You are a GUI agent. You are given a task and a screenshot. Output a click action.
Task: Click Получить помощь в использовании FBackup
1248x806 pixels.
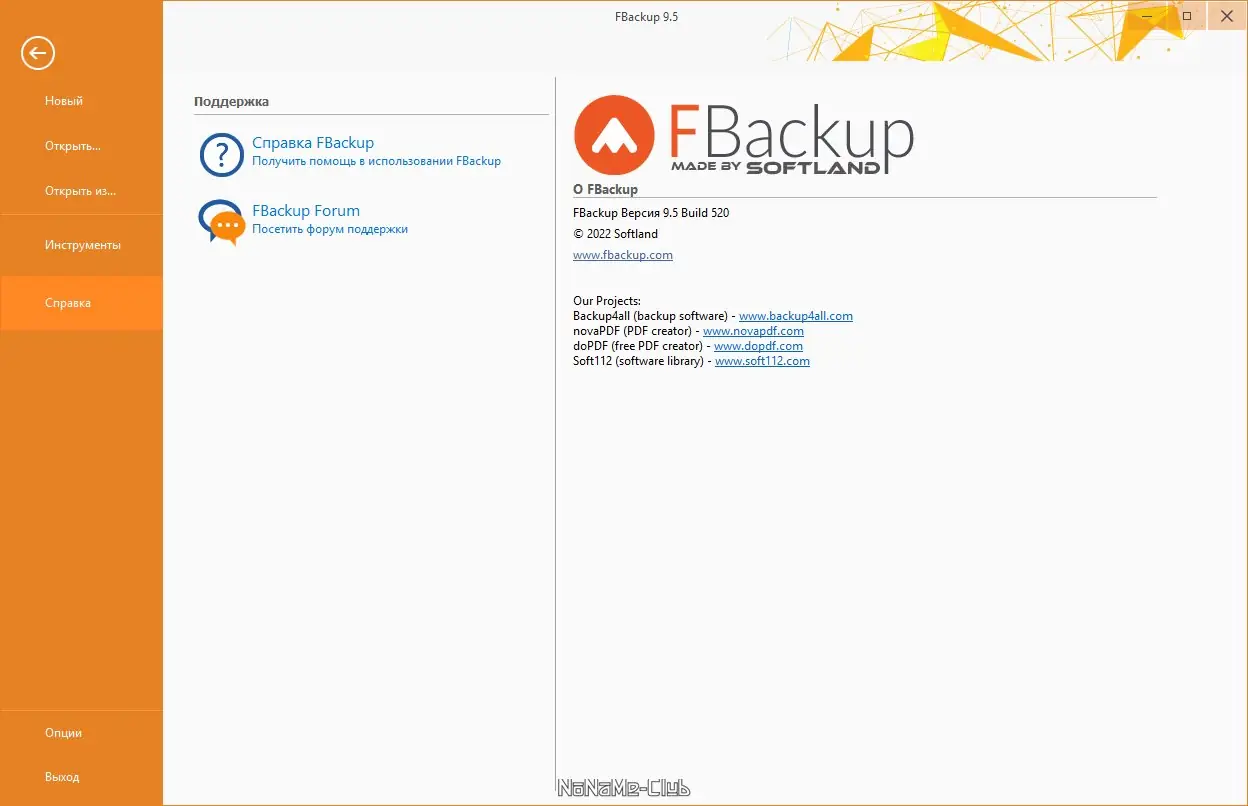click(x=376, y=161)
